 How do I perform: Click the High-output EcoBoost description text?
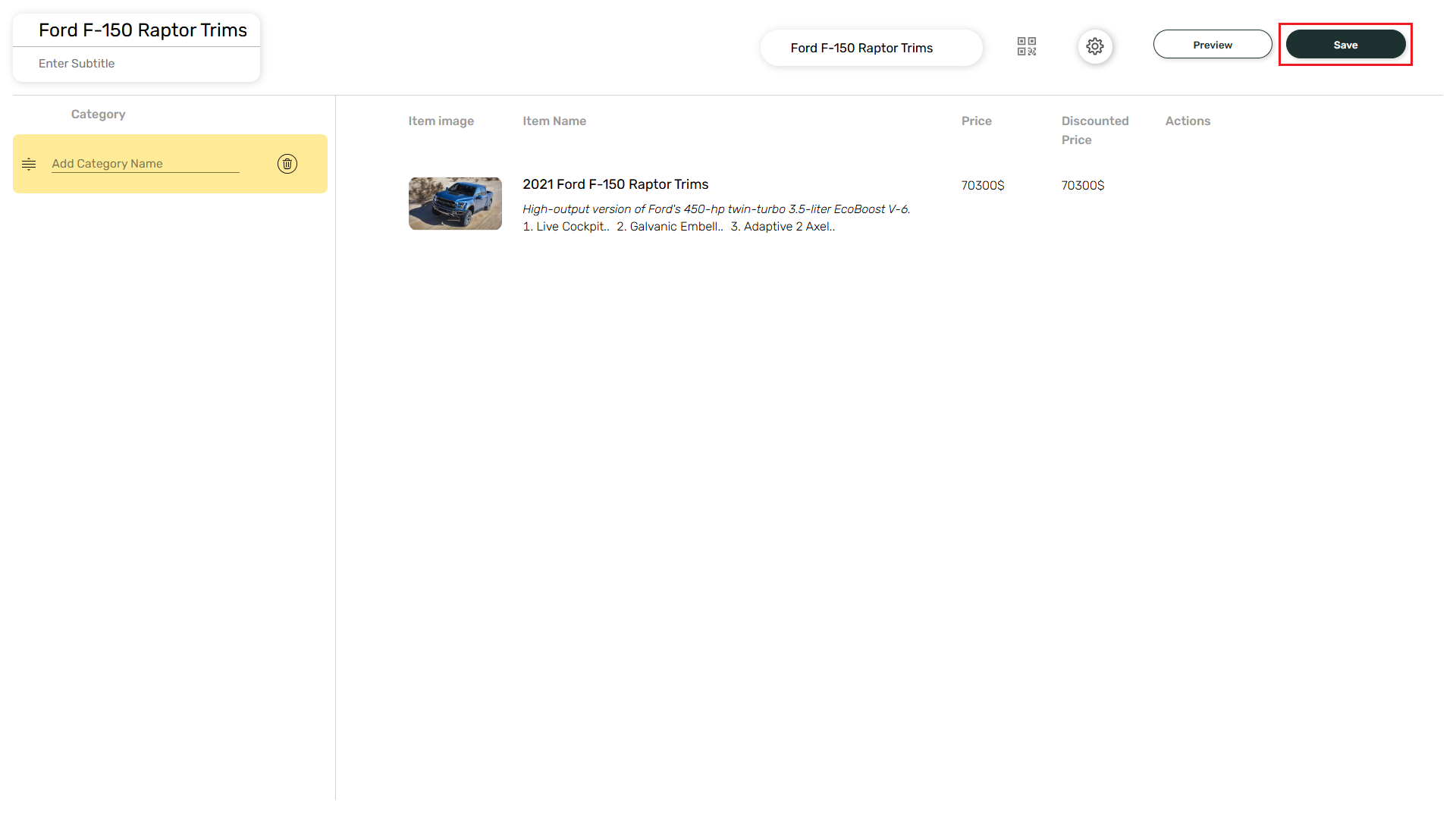[715, 209]
